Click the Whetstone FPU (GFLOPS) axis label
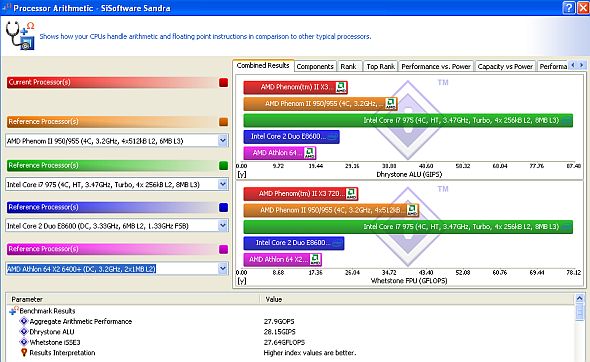This screenshot has height=362, width=590. pyautogui.click(x=409, y=281)
